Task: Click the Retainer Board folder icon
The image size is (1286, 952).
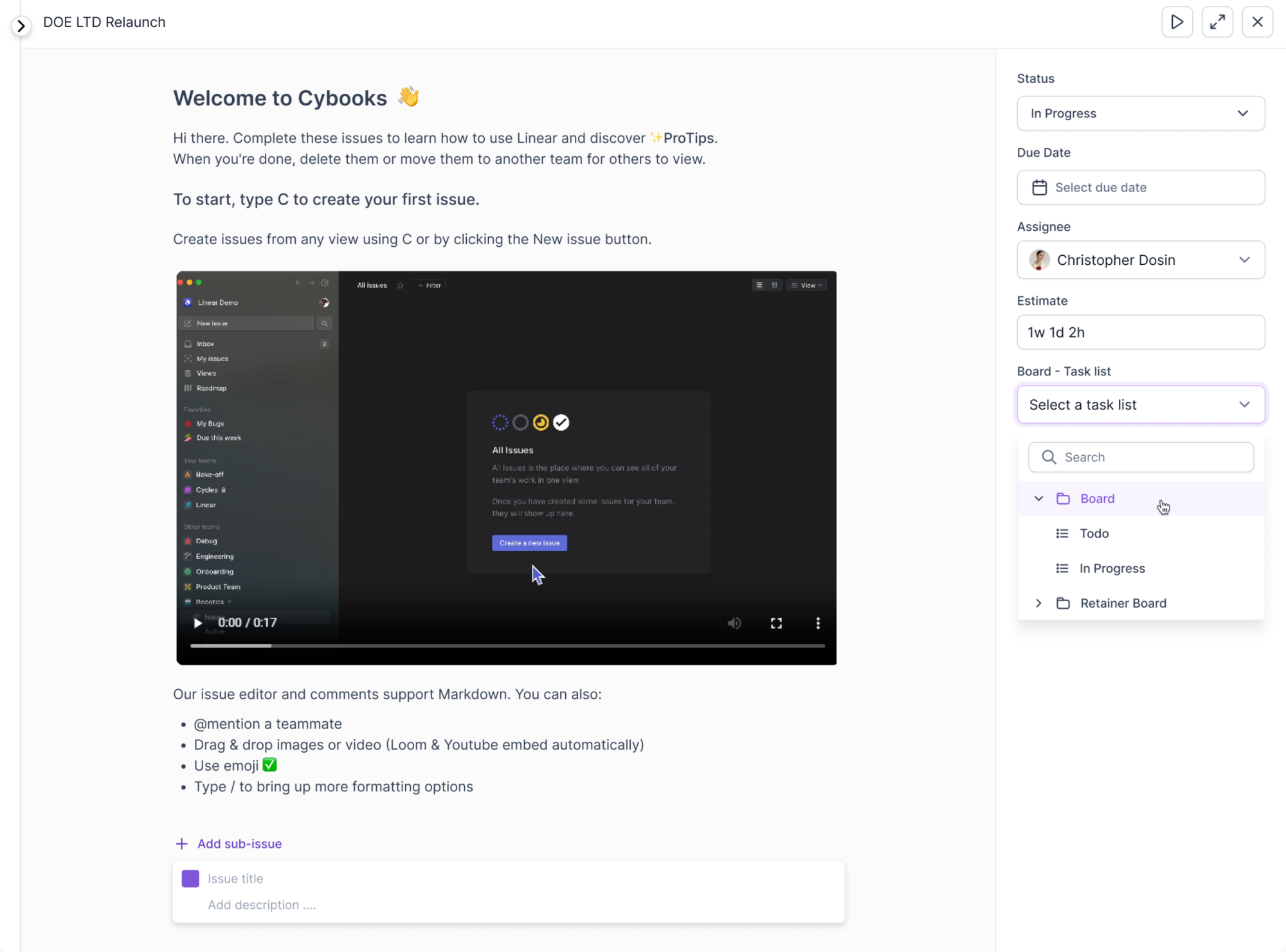Action: [1063, 603]
